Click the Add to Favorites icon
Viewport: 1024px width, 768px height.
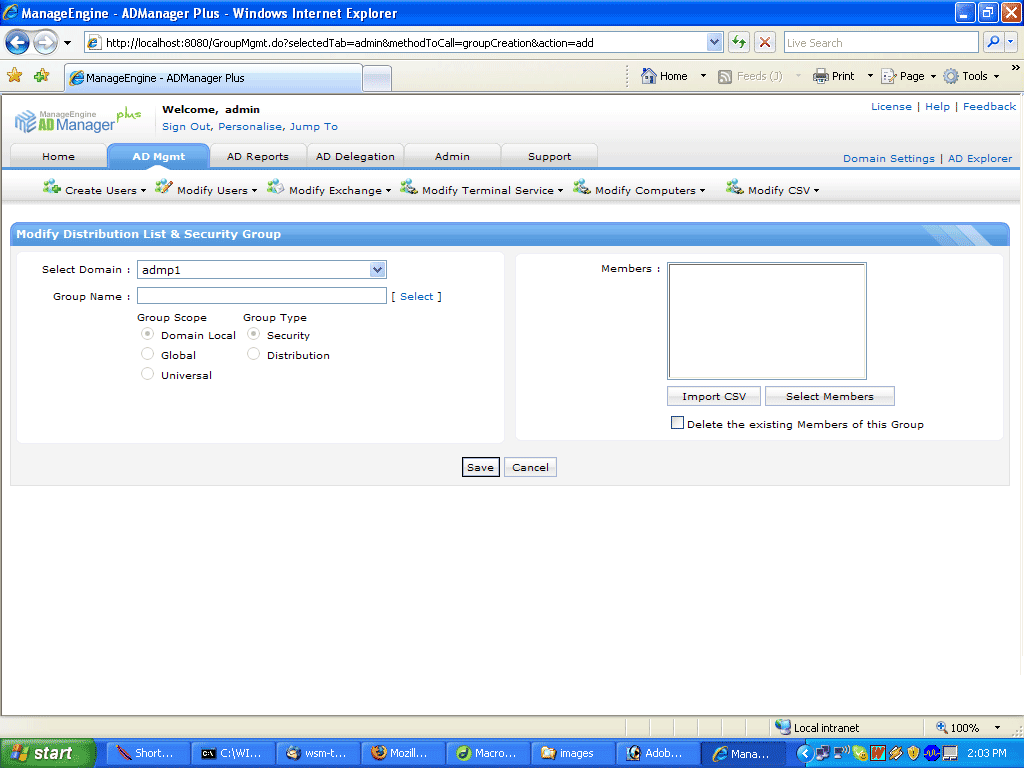point(42,76)
